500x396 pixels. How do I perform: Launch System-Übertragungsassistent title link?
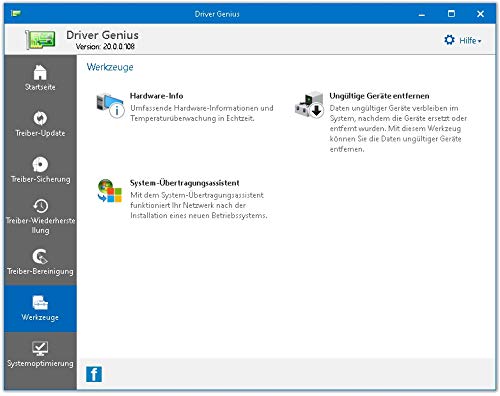click(185, 183)
